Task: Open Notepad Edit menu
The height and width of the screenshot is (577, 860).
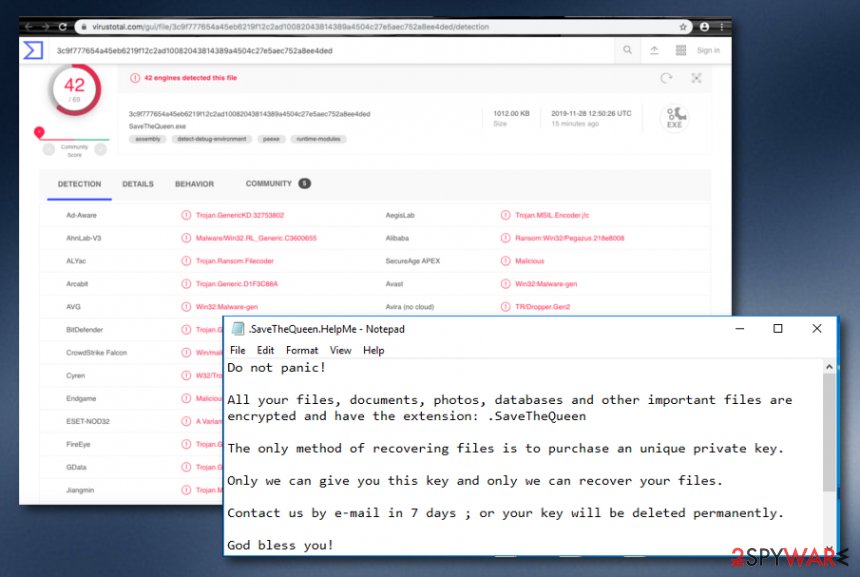Action: pos(265,350)
